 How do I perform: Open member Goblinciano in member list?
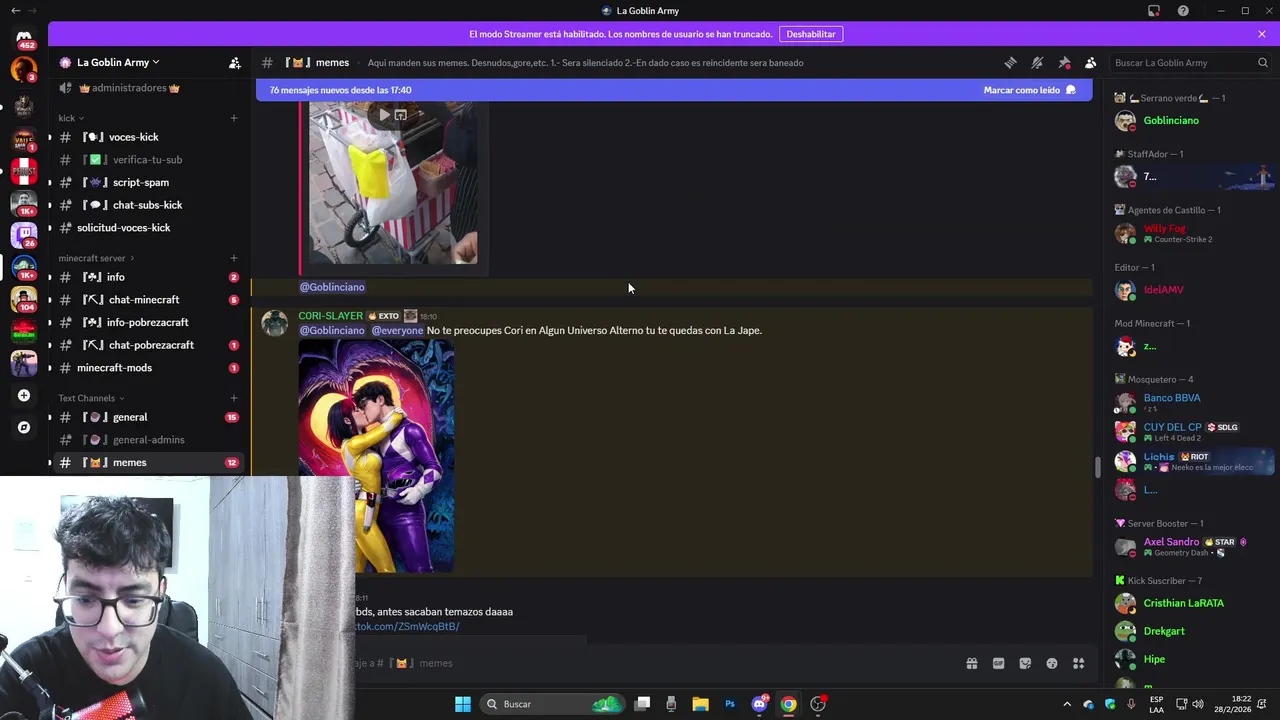1190,121
